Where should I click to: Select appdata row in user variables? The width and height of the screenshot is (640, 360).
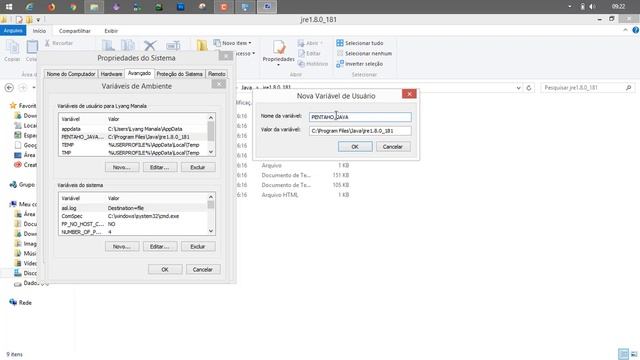click(133, 129)
